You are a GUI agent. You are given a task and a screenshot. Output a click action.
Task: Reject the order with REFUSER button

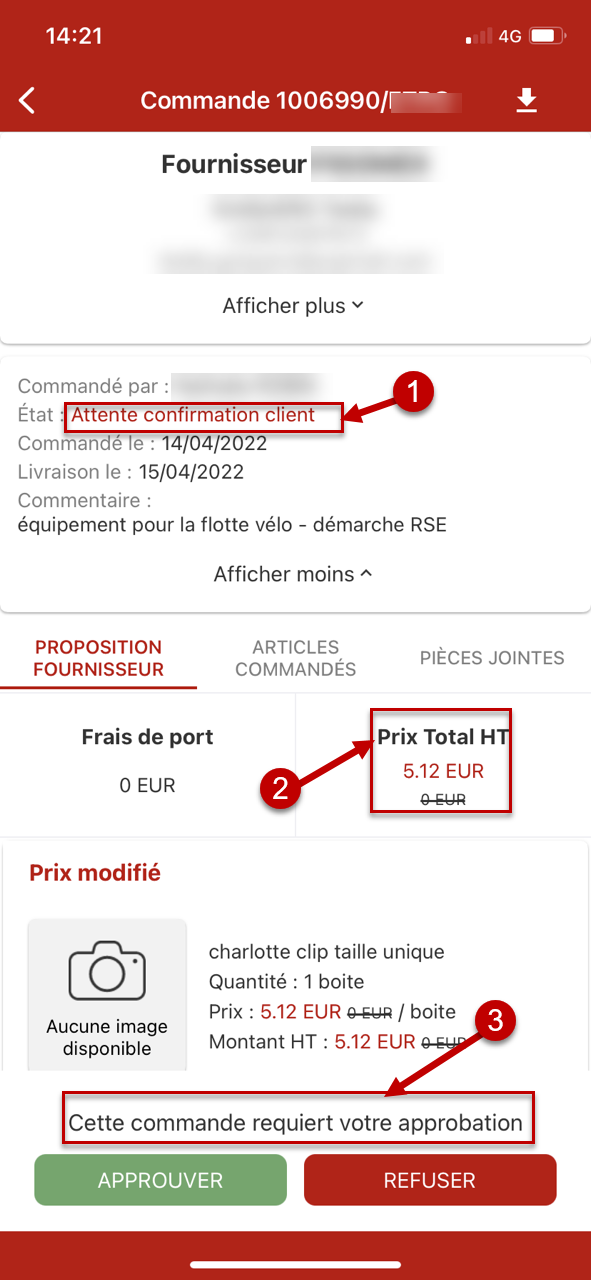pos(430,1180)
